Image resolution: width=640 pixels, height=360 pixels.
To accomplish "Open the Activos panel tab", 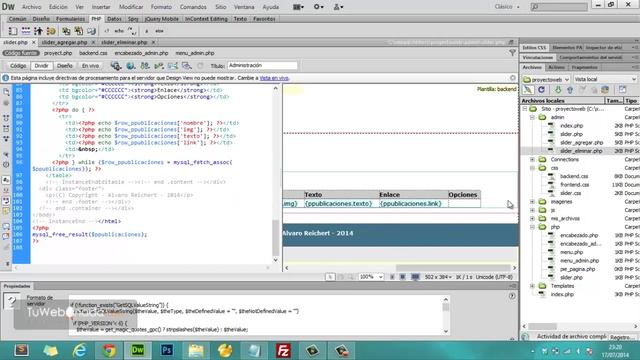I will point(556,67).
